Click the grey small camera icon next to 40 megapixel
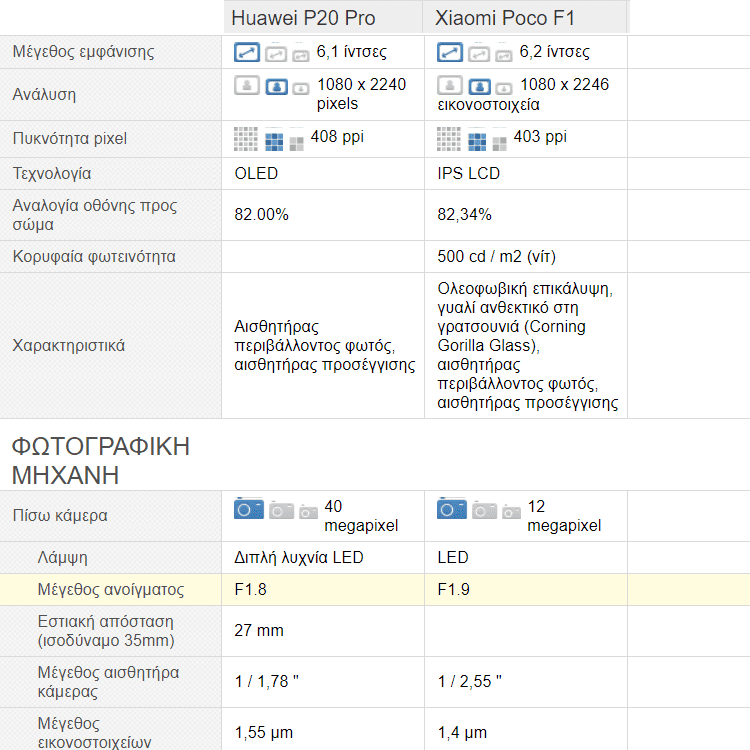This screenshot has height=750, width=750. [309, 512]
